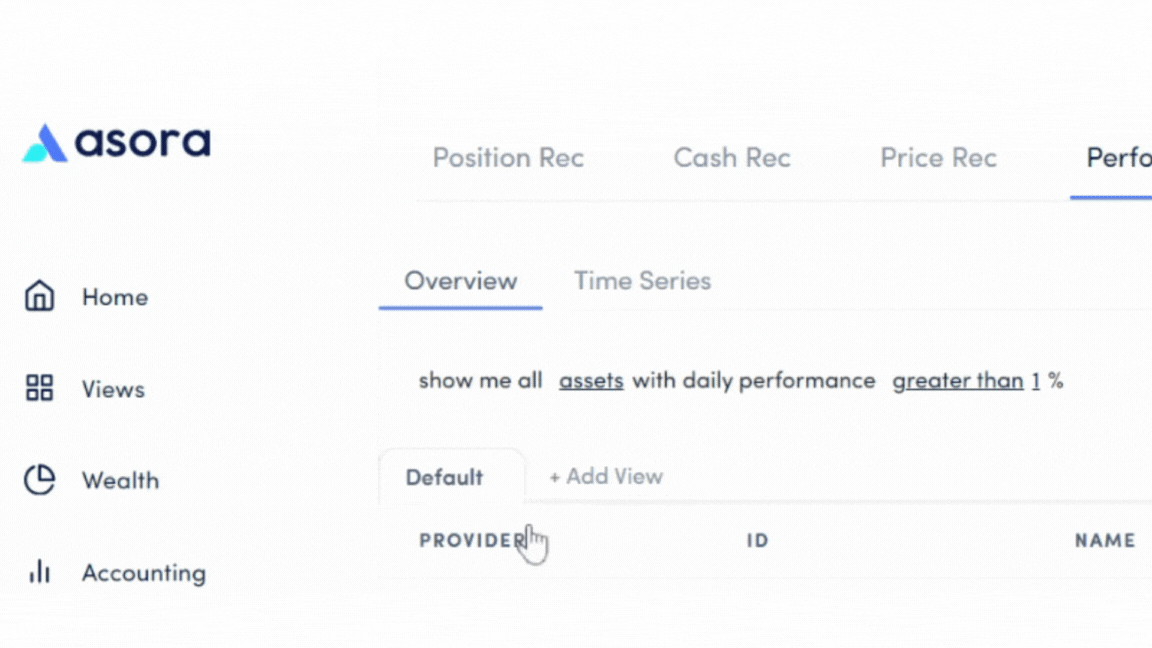This screenshot has height=648, width=1152.
Task: Change the 'greater than' comparison operator
Action: pyautogui.click(x=957, y=380)
